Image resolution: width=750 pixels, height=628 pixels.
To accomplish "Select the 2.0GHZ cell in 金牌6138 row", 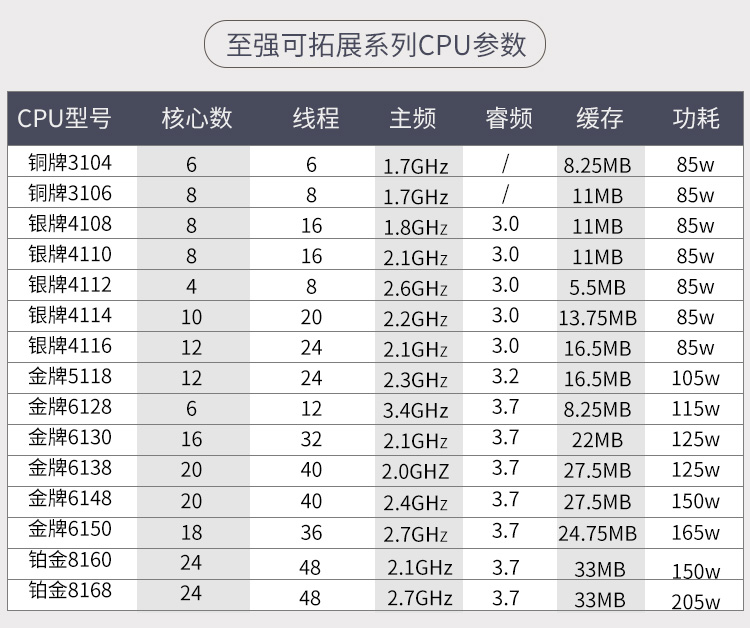I will [x=416, y=470].
